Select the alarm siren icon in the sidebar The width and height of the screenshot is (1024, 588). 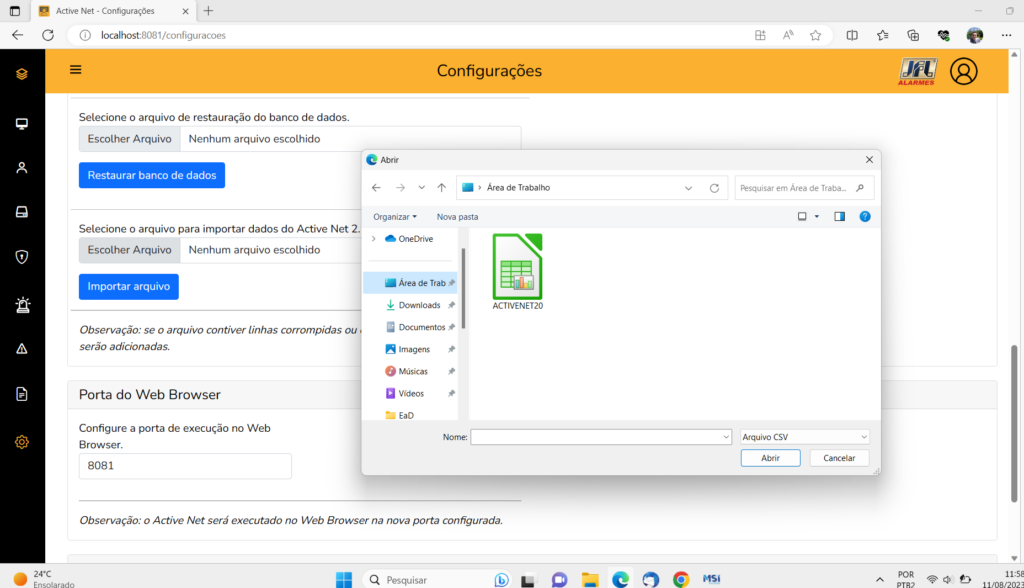pyautogui.click(x=21, y=303)
